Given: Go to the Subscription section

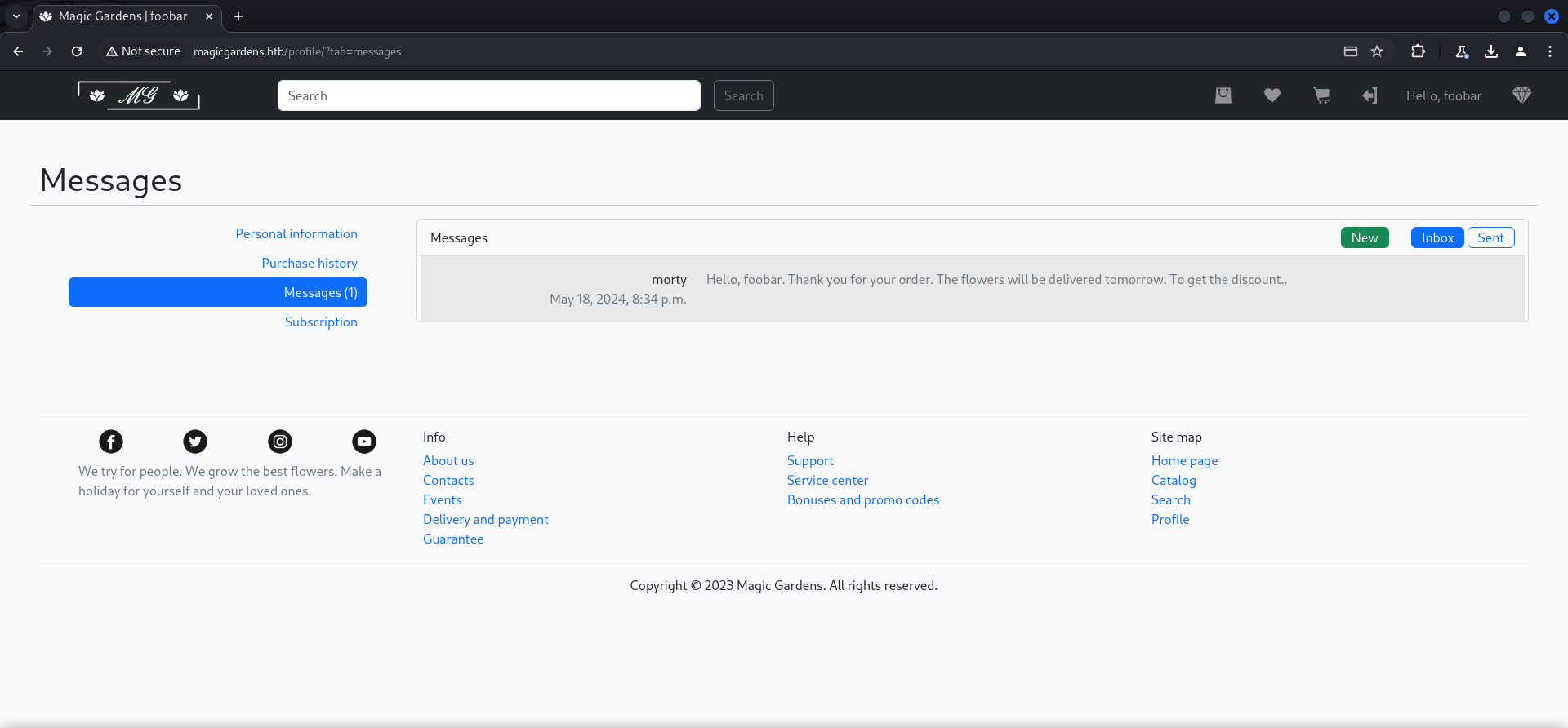Looking at the screenshot, I should click(321, 322).
